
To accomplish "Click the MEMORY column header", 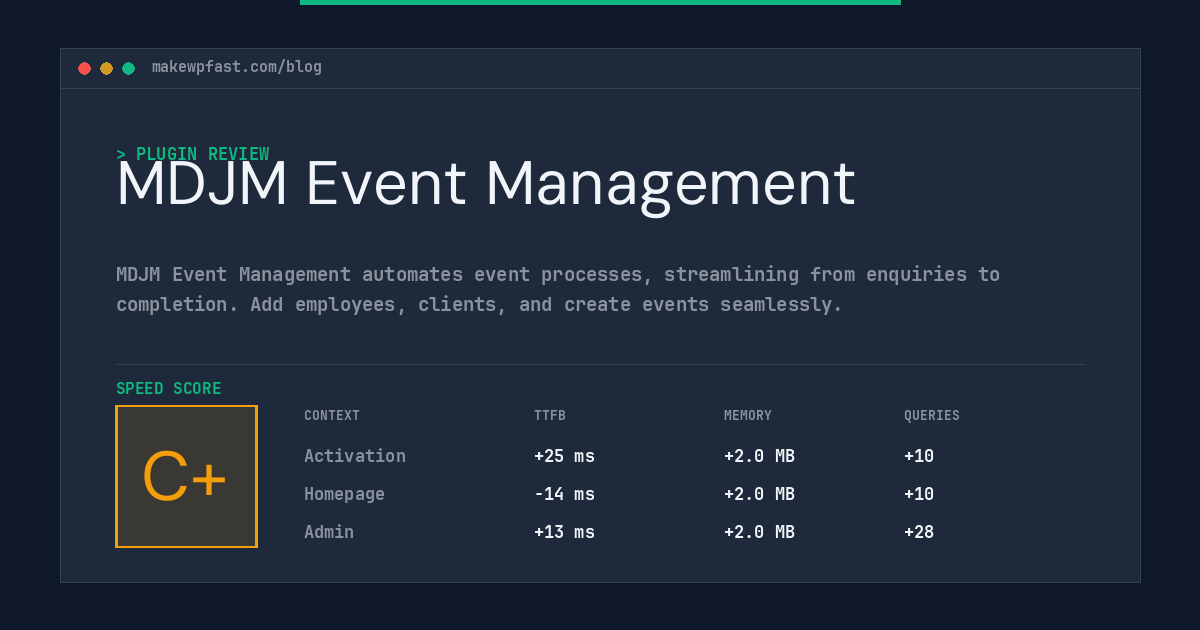I will click(x=748, y=416).
